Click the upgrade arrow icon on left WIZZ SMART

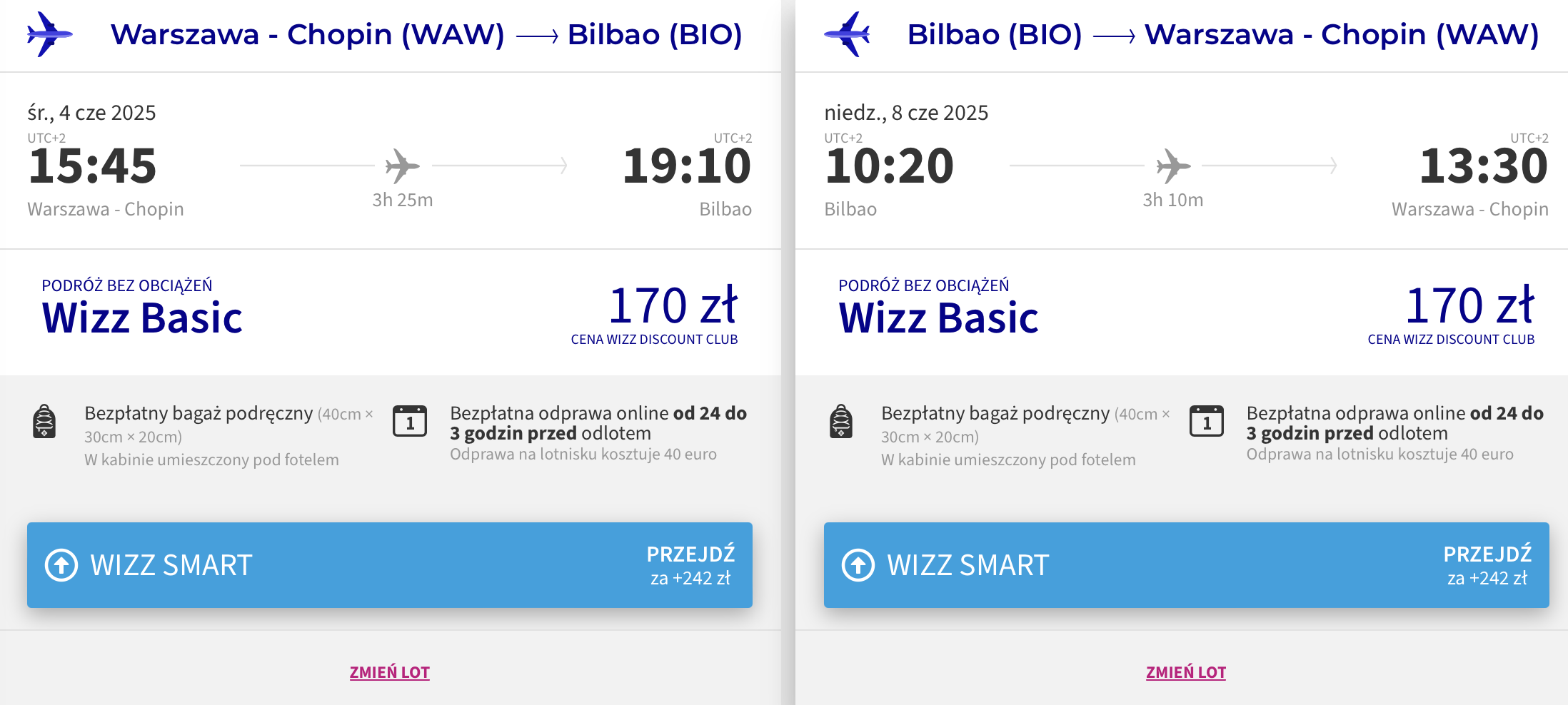pos(61,565)
